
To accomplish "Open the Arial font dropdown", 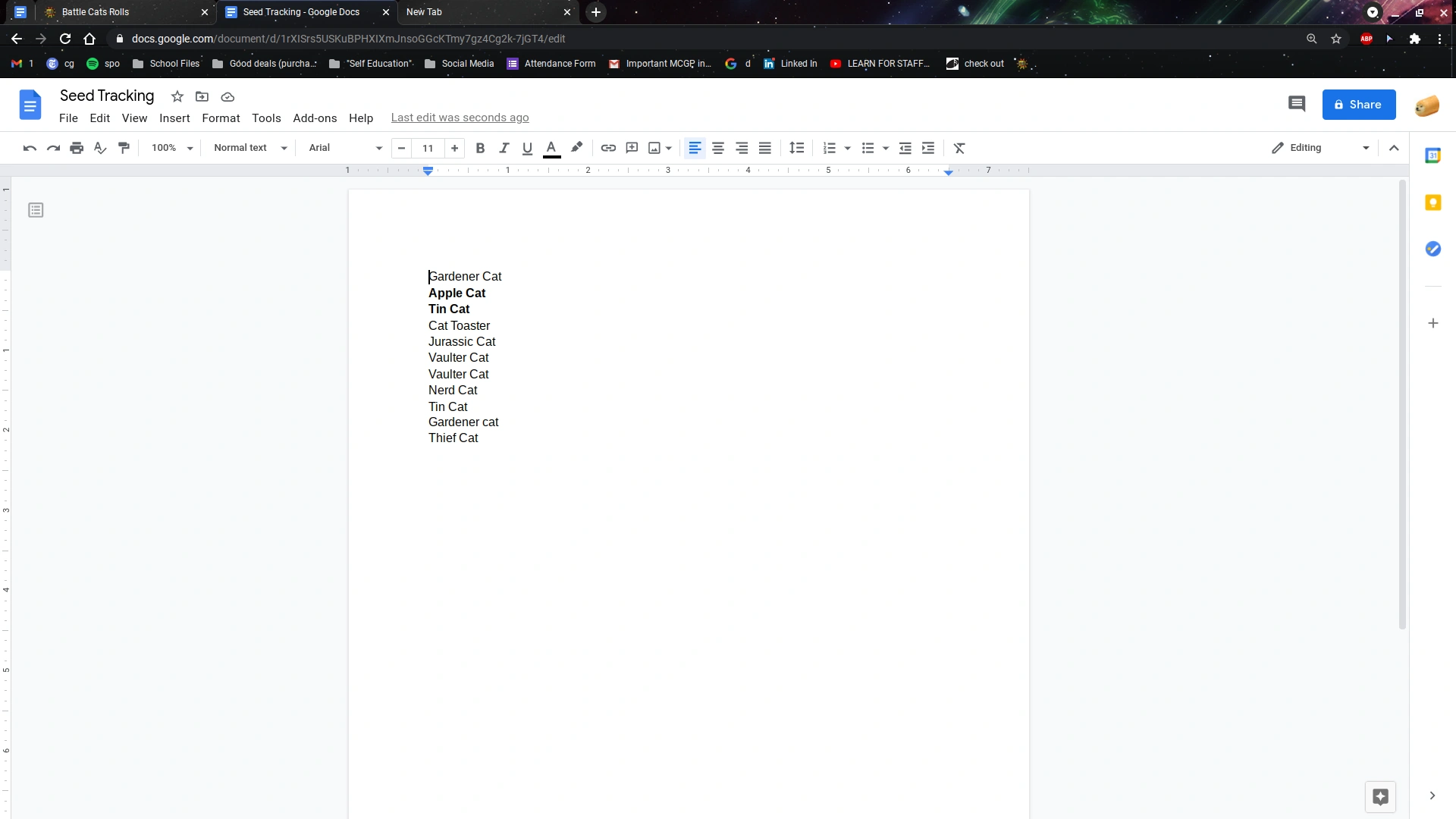I will pyautogui.click(x=345, y=148).
